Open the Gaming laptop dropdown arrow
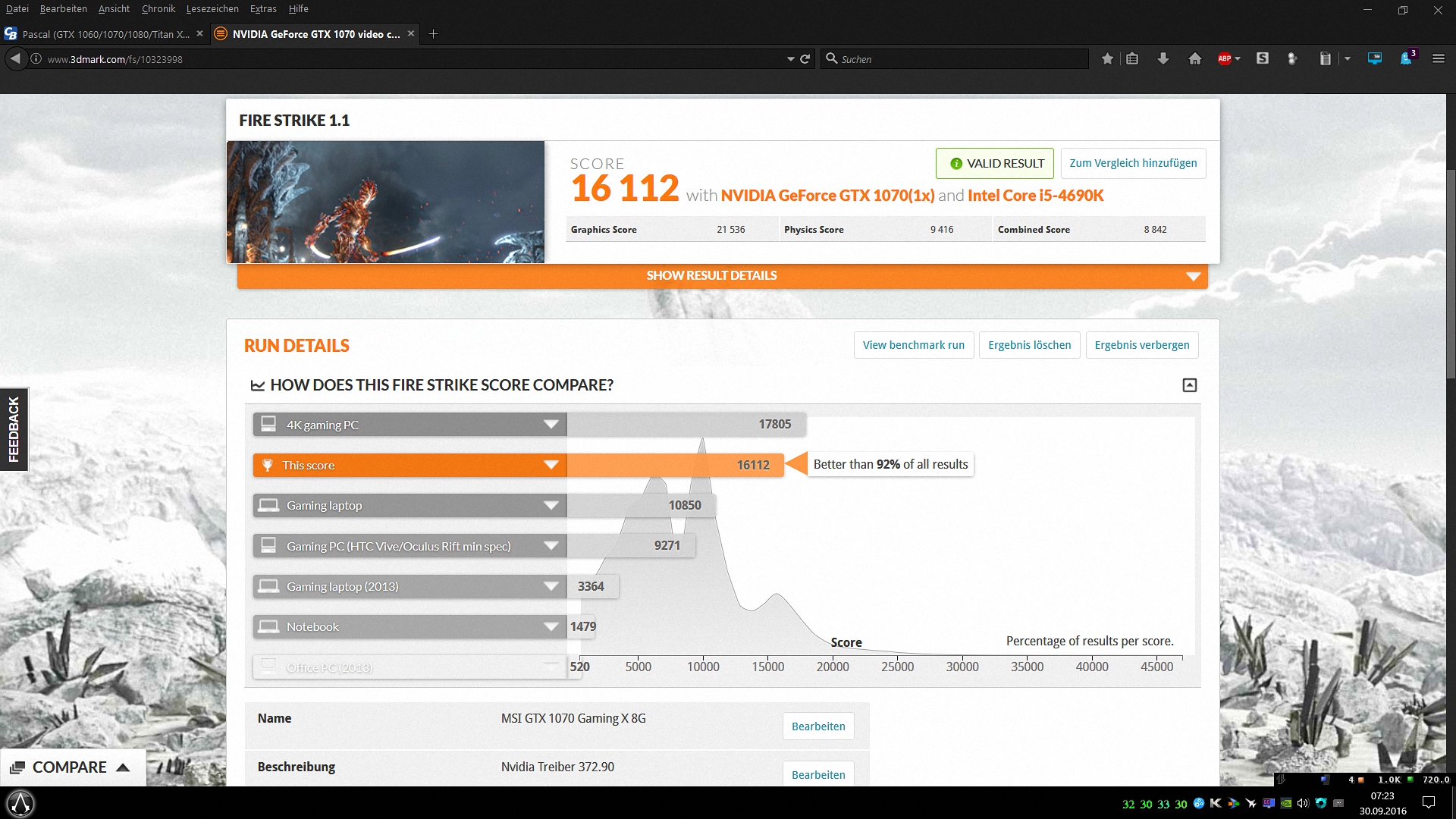The width and height of the screenshot is (1456, 819). [551, 505]
